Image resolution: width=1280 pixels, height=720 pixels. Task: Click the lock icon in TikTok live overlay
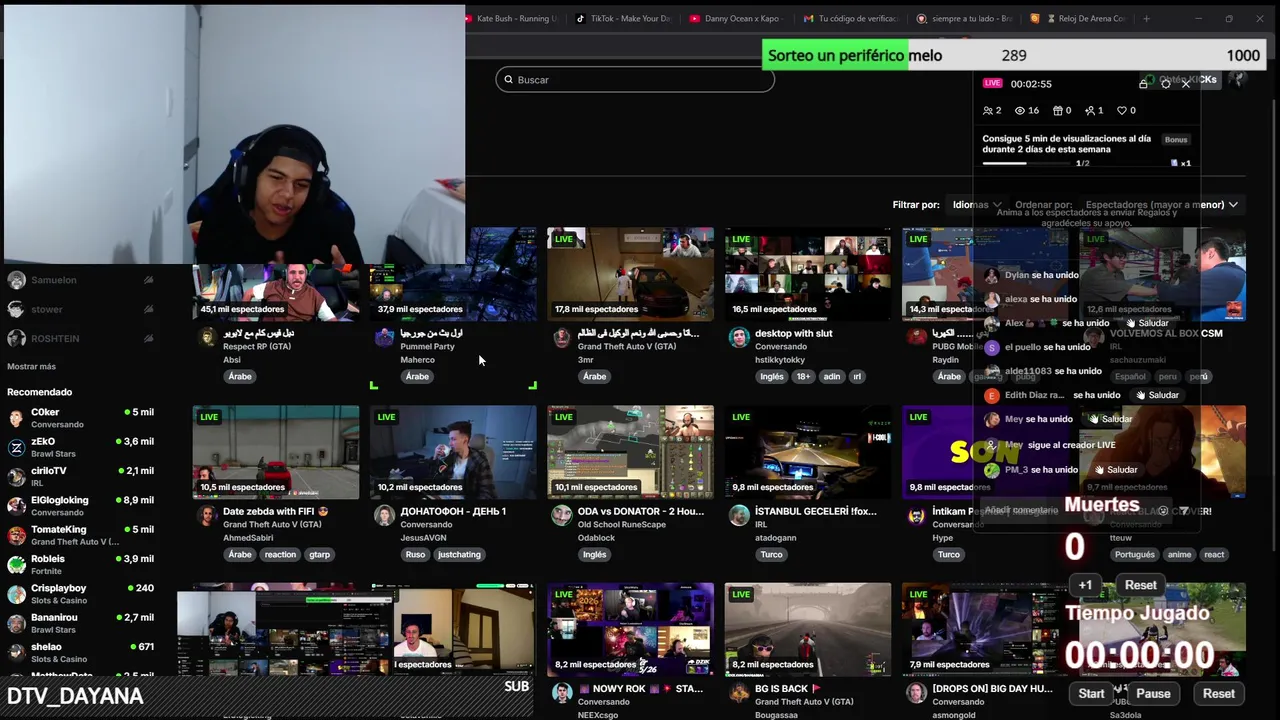[1143, 84]
